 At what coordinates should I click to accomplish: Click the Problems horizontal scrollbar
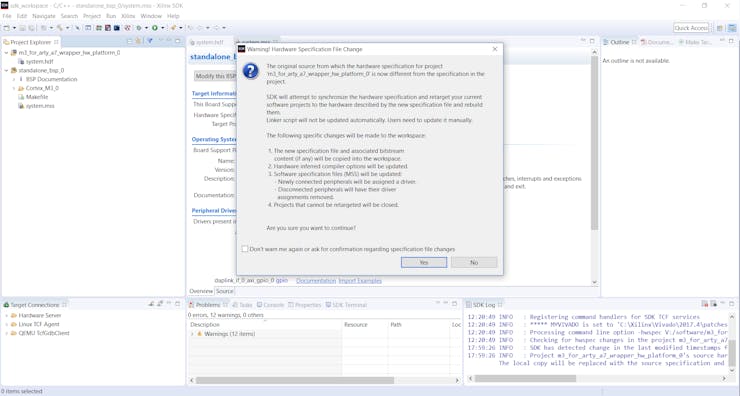coord(294,380)
